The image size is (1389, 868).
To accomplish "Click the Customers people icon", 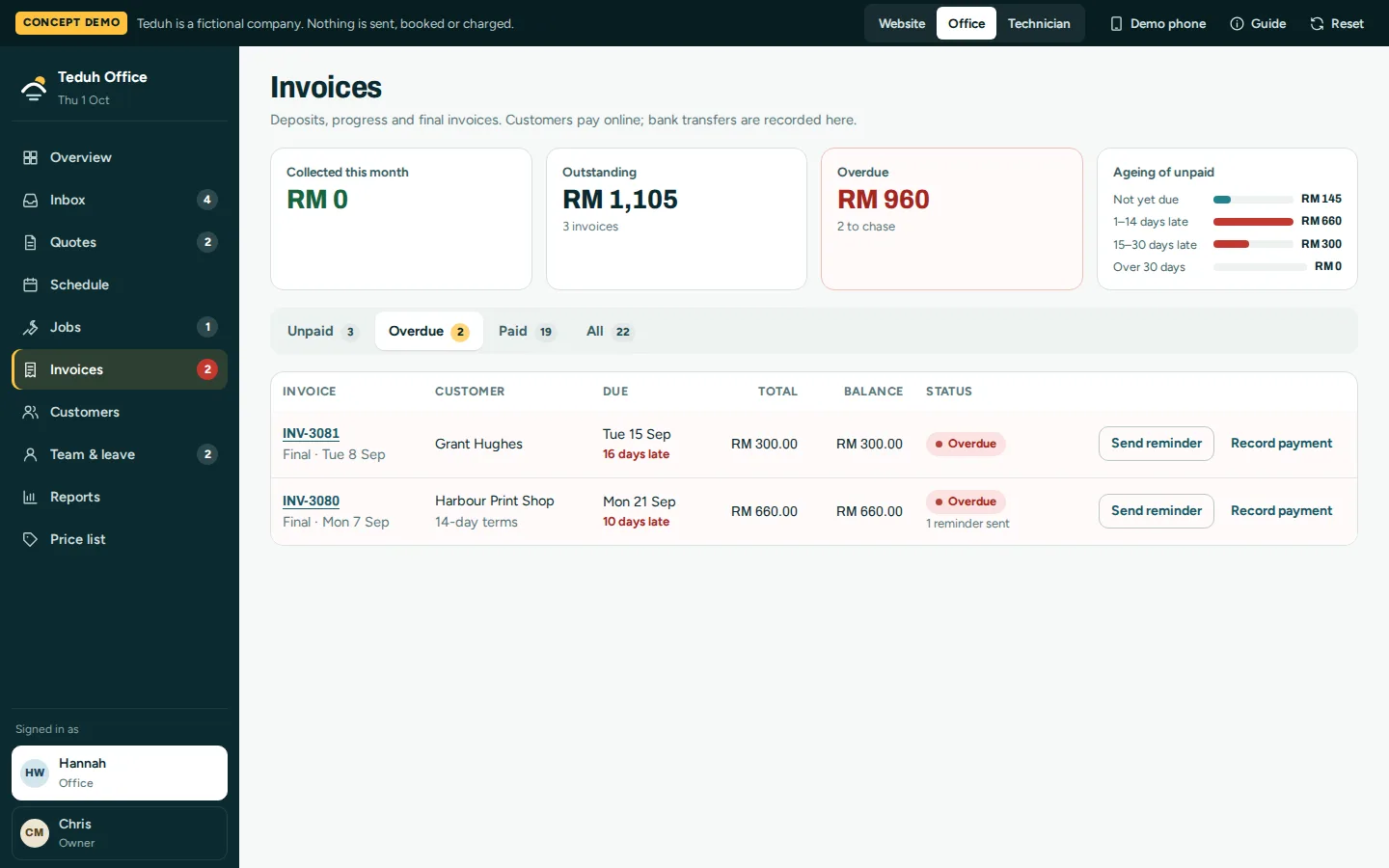I will click(x=31, y=412).
